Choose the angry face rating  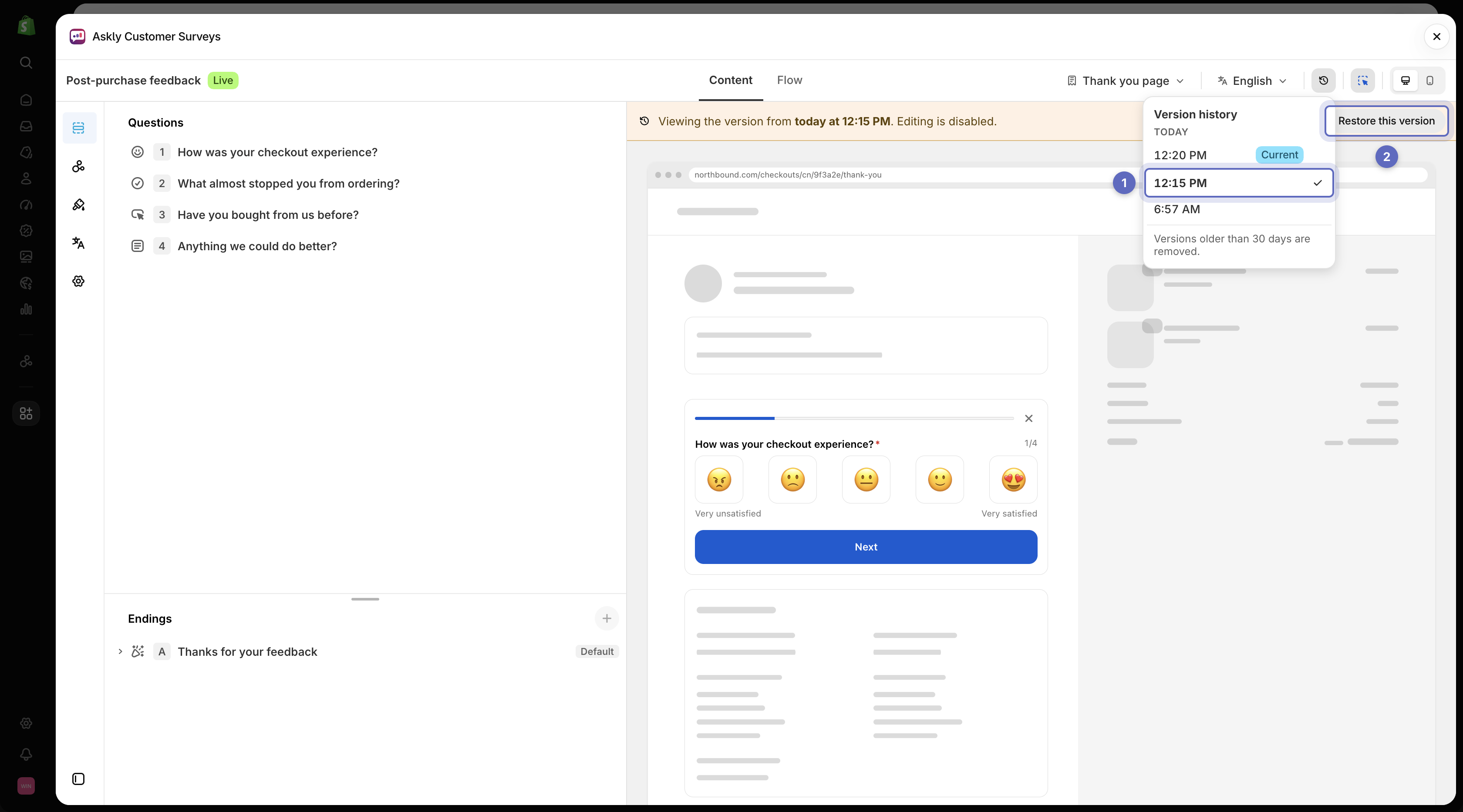pyautogui.click(x=719, y=480)
